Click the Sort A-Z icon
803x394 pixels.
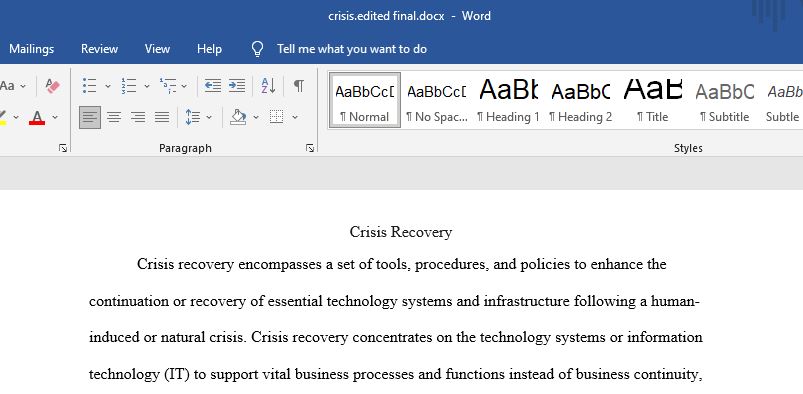(x=268, y=86)
